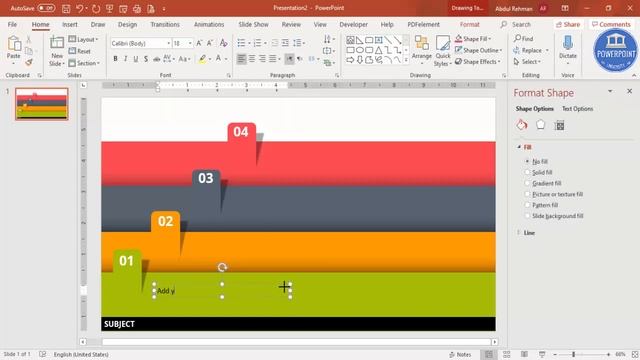640x360 pixels.
Task: Select Solid fill option
Action: 538,173
